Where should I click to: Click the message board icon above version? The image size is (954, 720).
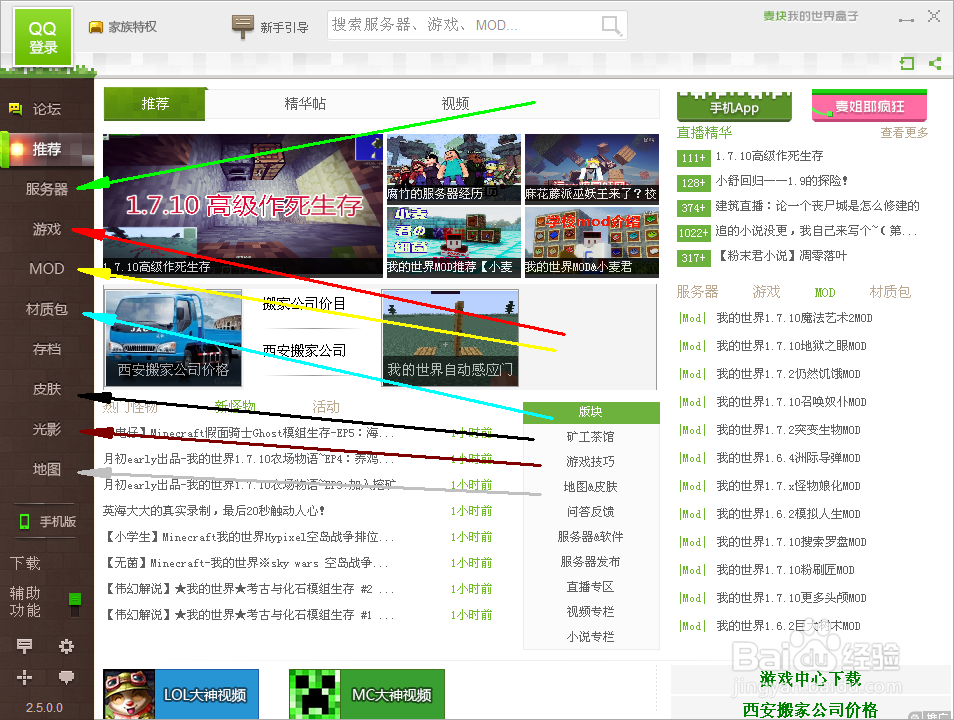(x=25, y=646)
